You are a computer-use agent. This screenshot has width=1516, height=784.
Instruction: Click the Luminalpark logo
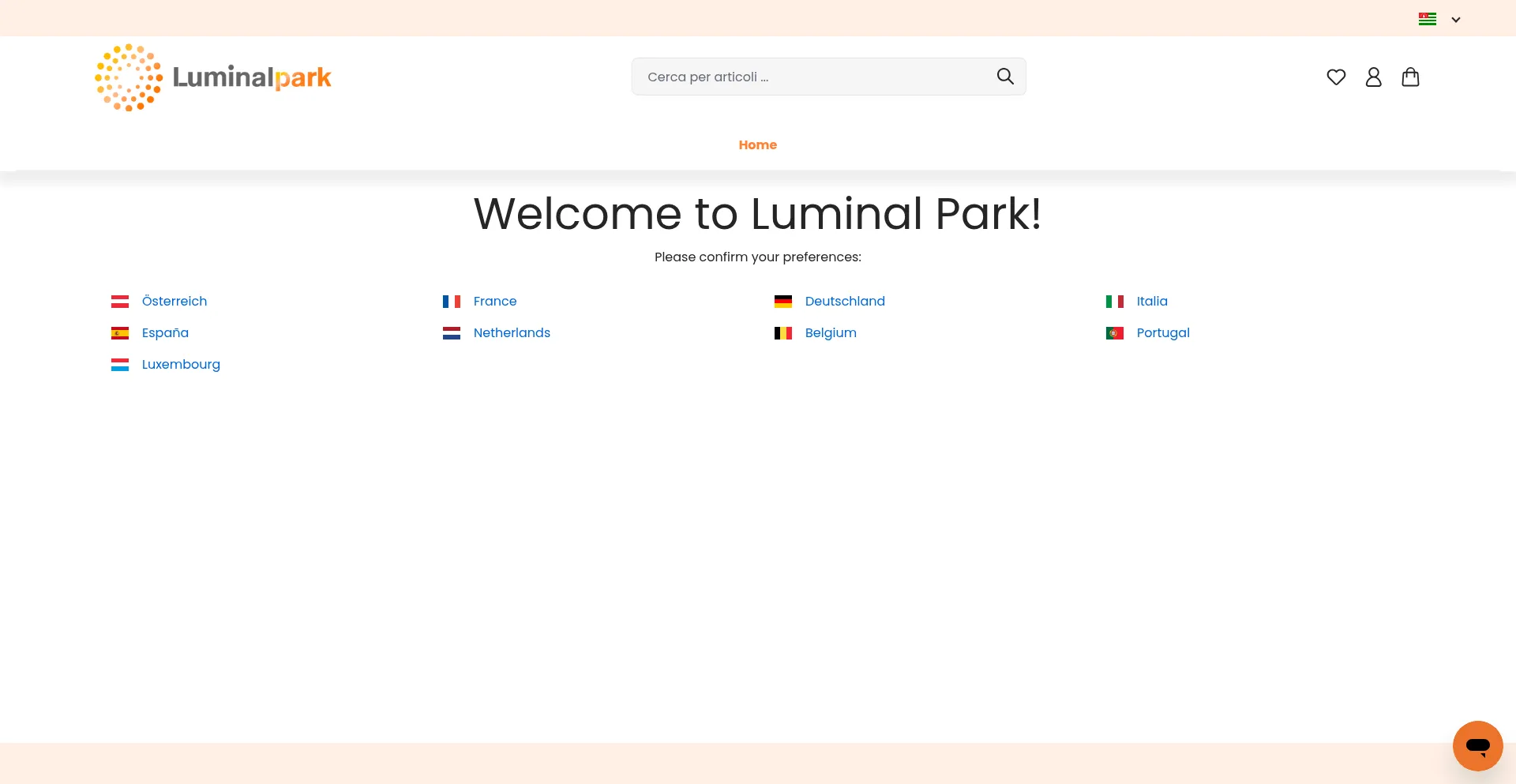pos(213,77)
